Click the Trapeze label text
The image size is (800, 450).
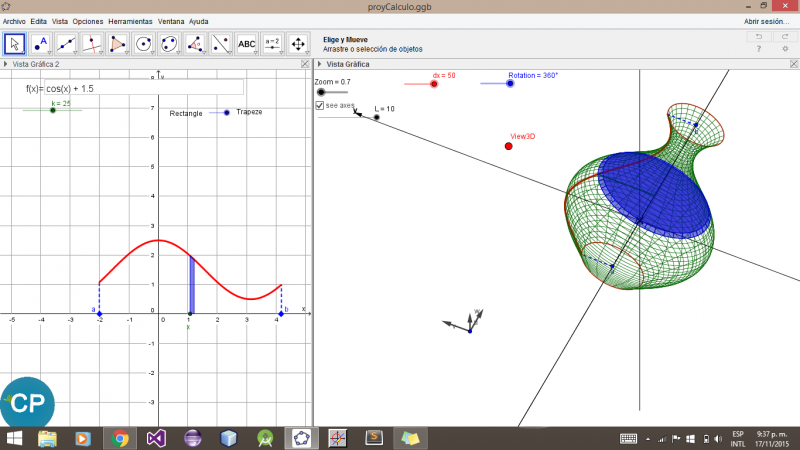(249, 112)
